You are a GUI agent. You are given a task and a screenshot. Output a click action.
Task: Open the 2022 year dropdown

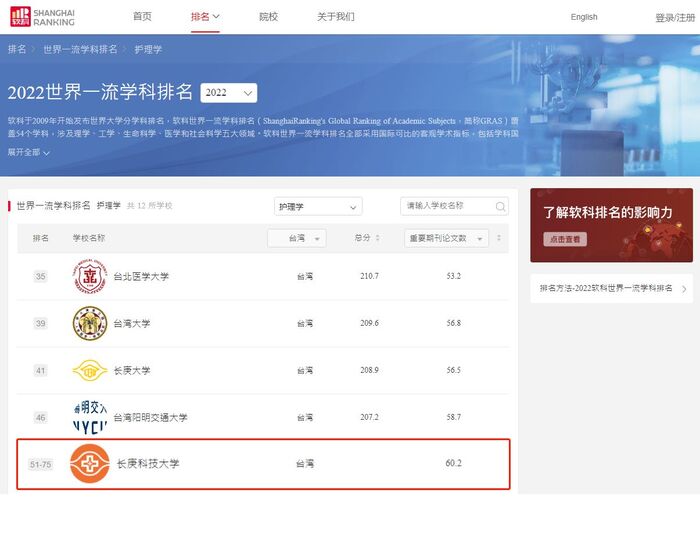[229, 93]
